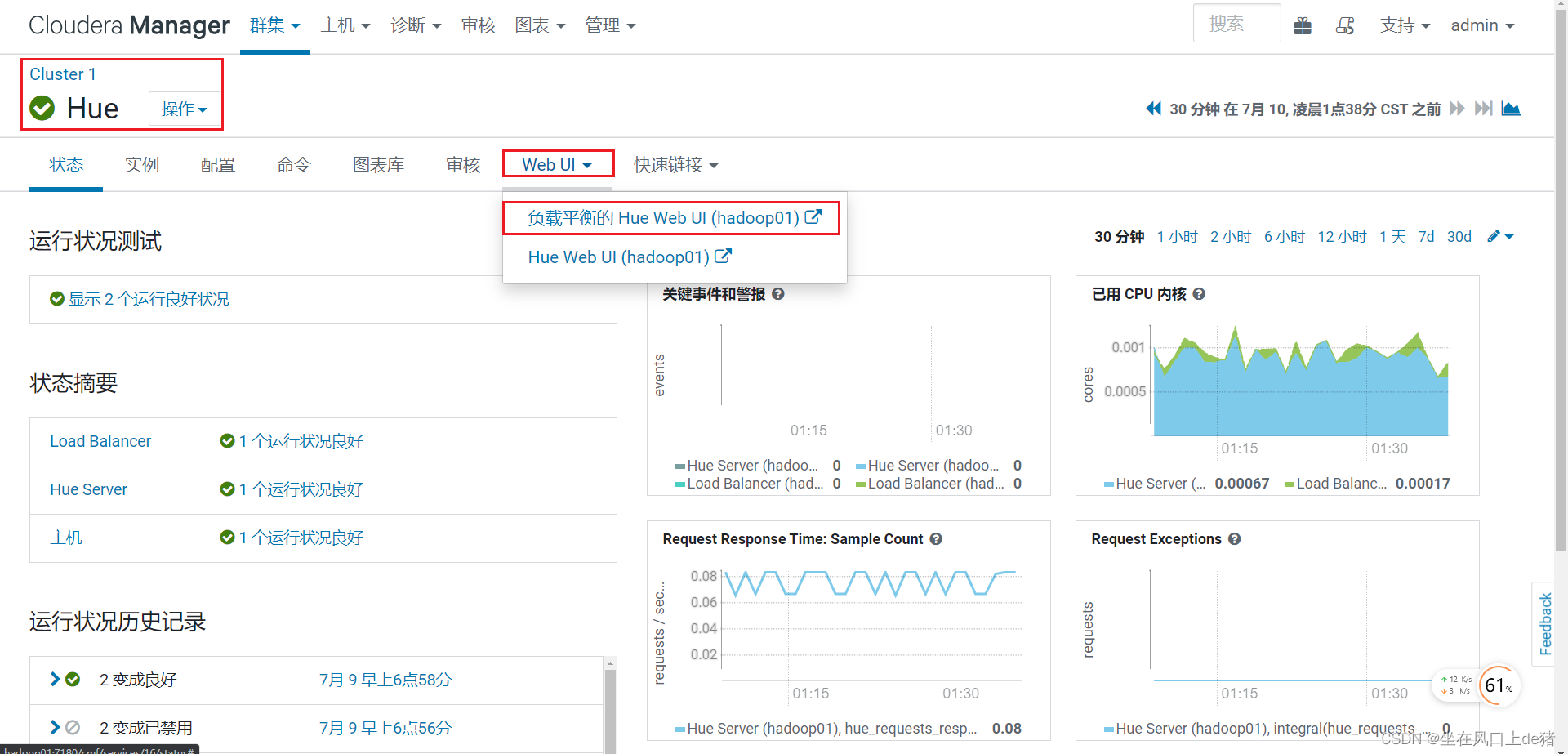The image size is (1568, 754).
Task: Open the 主机 dropdown menu in top navigation
Action: [x=345, y=25]
